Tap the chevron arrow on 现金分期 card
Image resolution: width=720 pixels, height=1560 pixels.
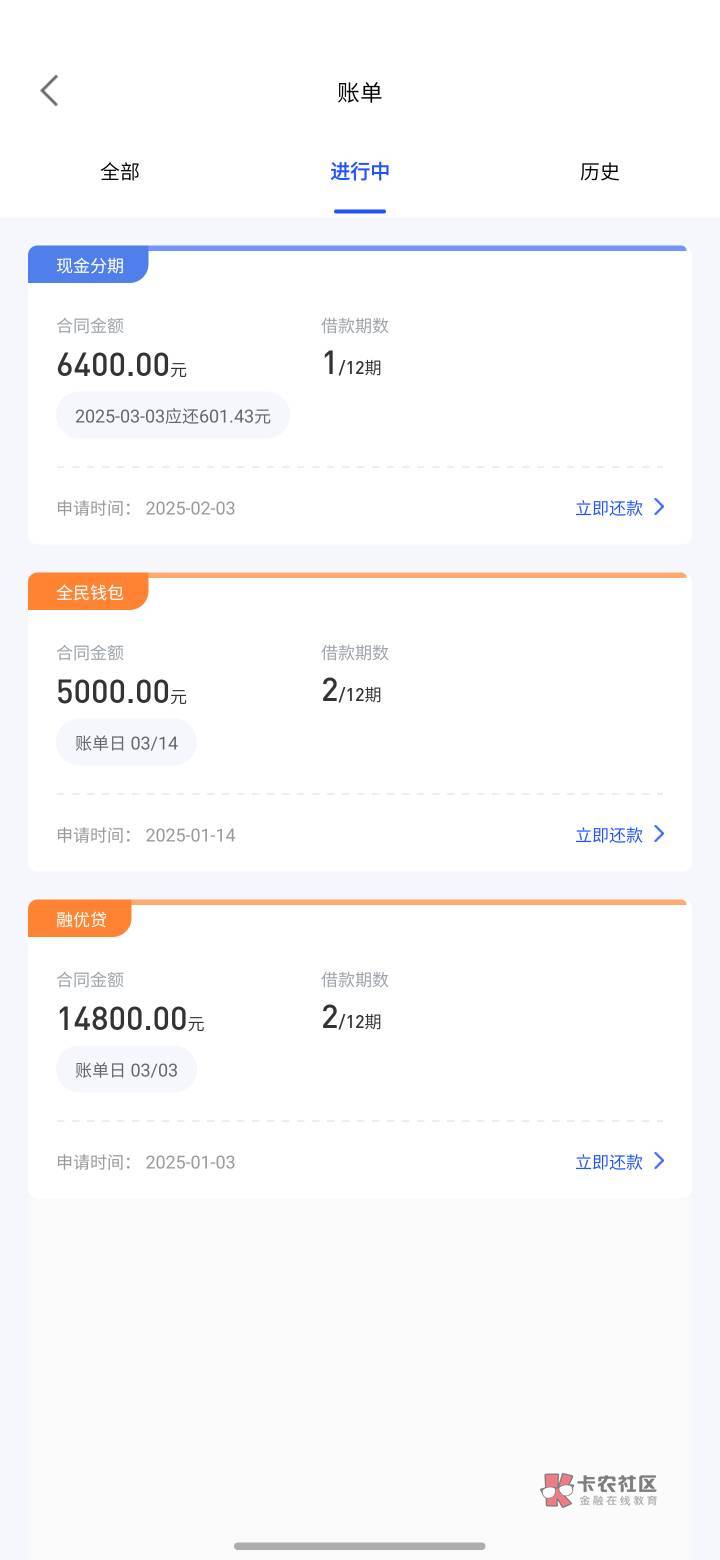point(659,507)
